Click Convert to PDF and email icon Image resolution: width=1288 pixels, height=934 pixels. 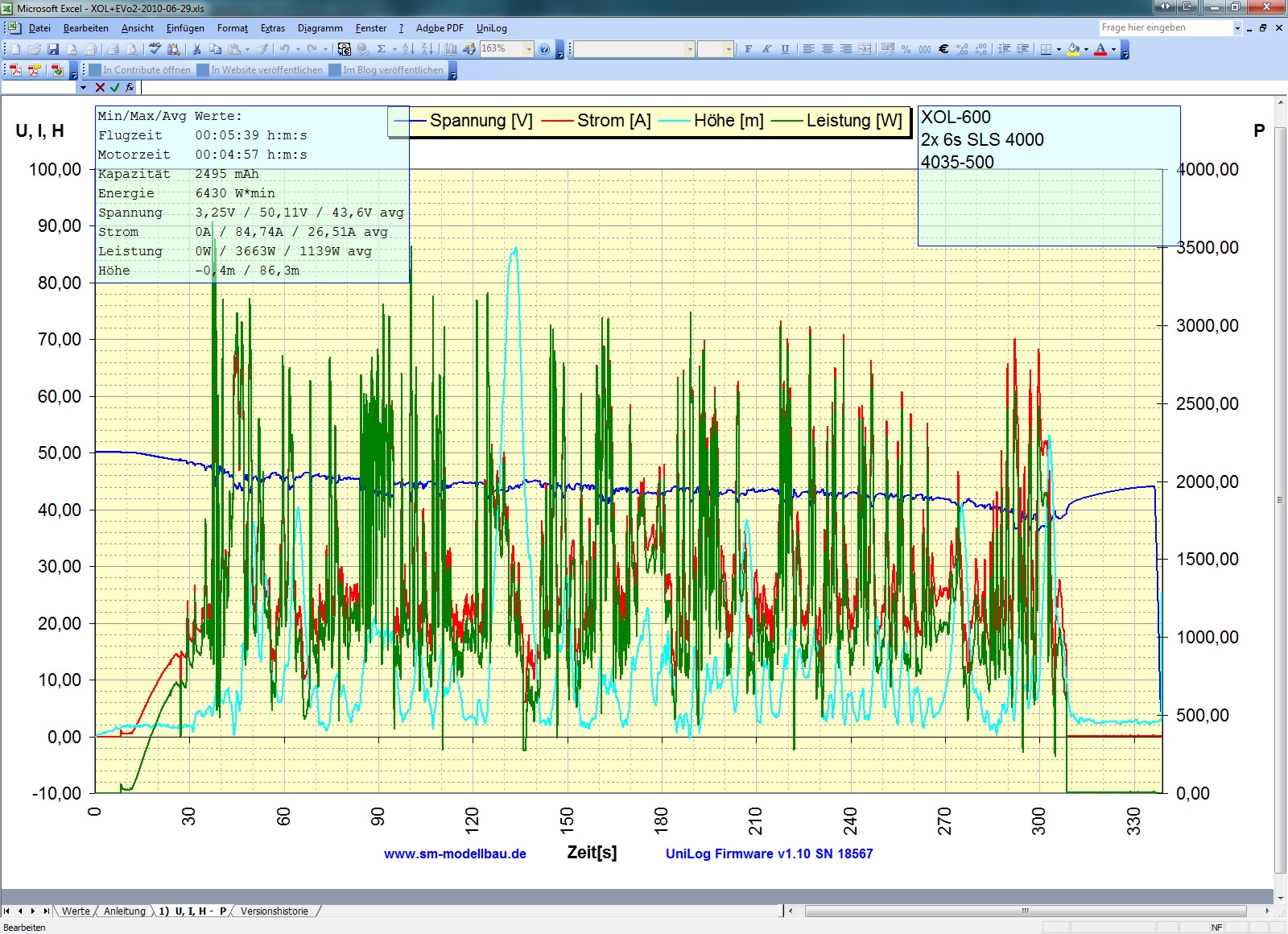pos(34,70)
